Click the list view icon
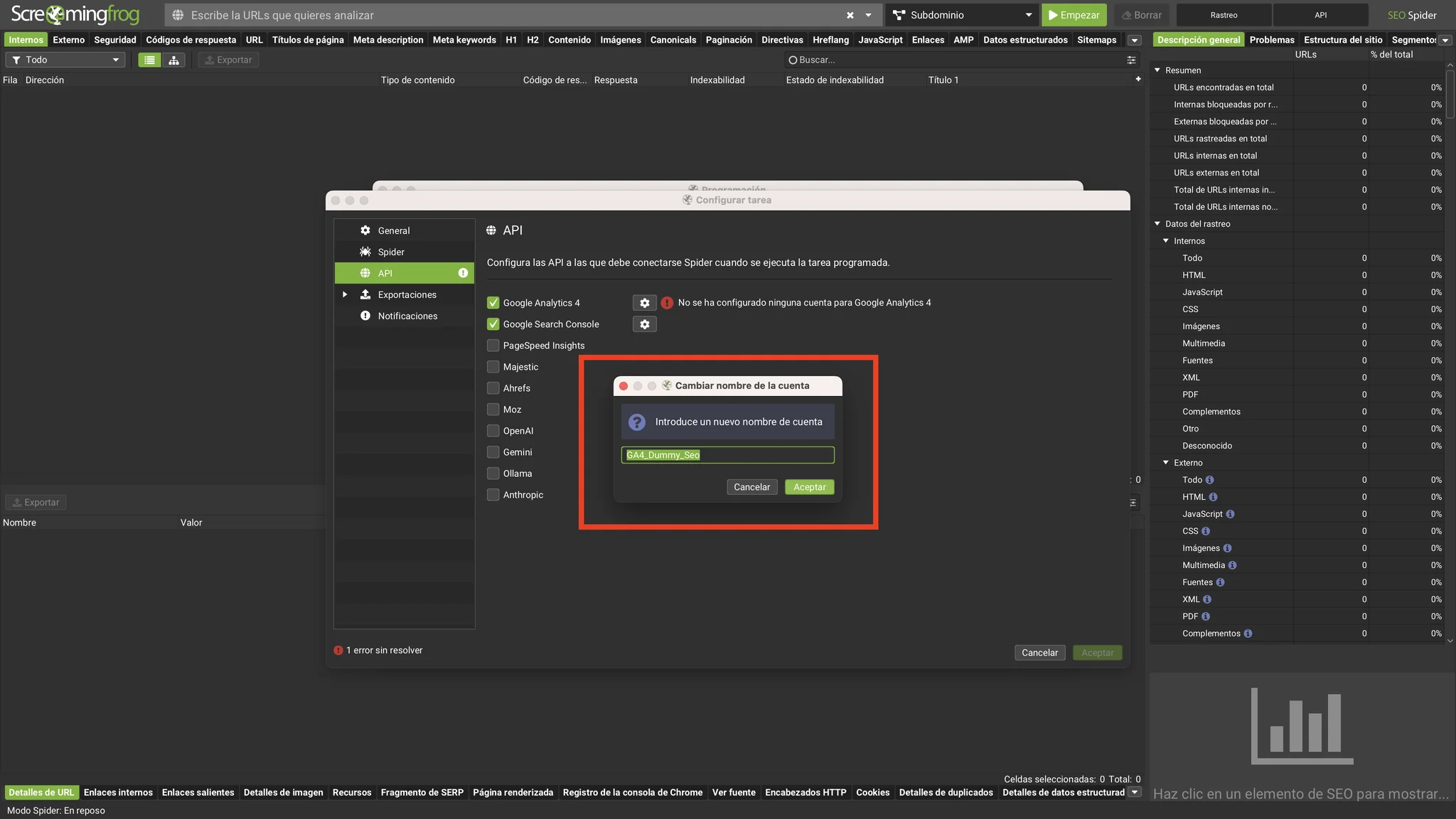This screenshot has width=1456, height=819. (149, 60)
